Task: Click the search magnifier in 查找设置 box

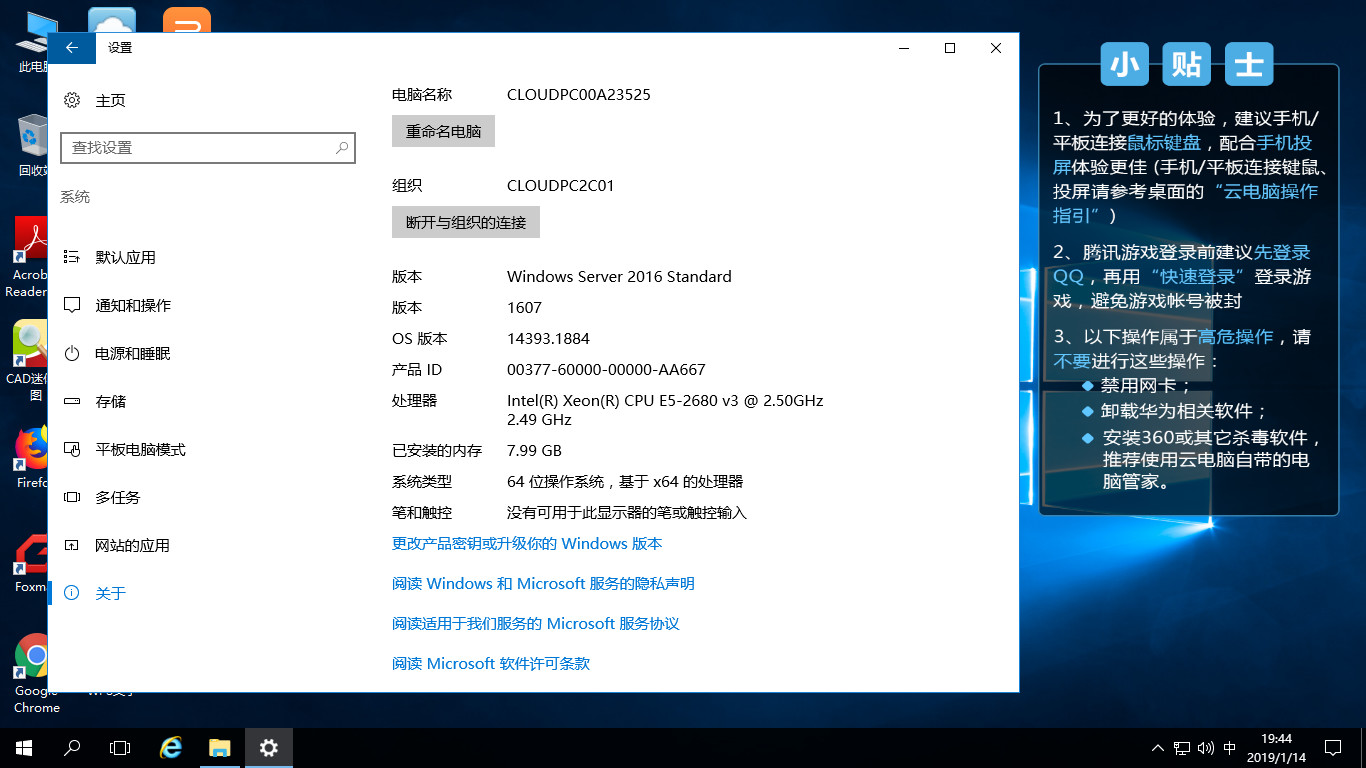Action: coord(342,147)
